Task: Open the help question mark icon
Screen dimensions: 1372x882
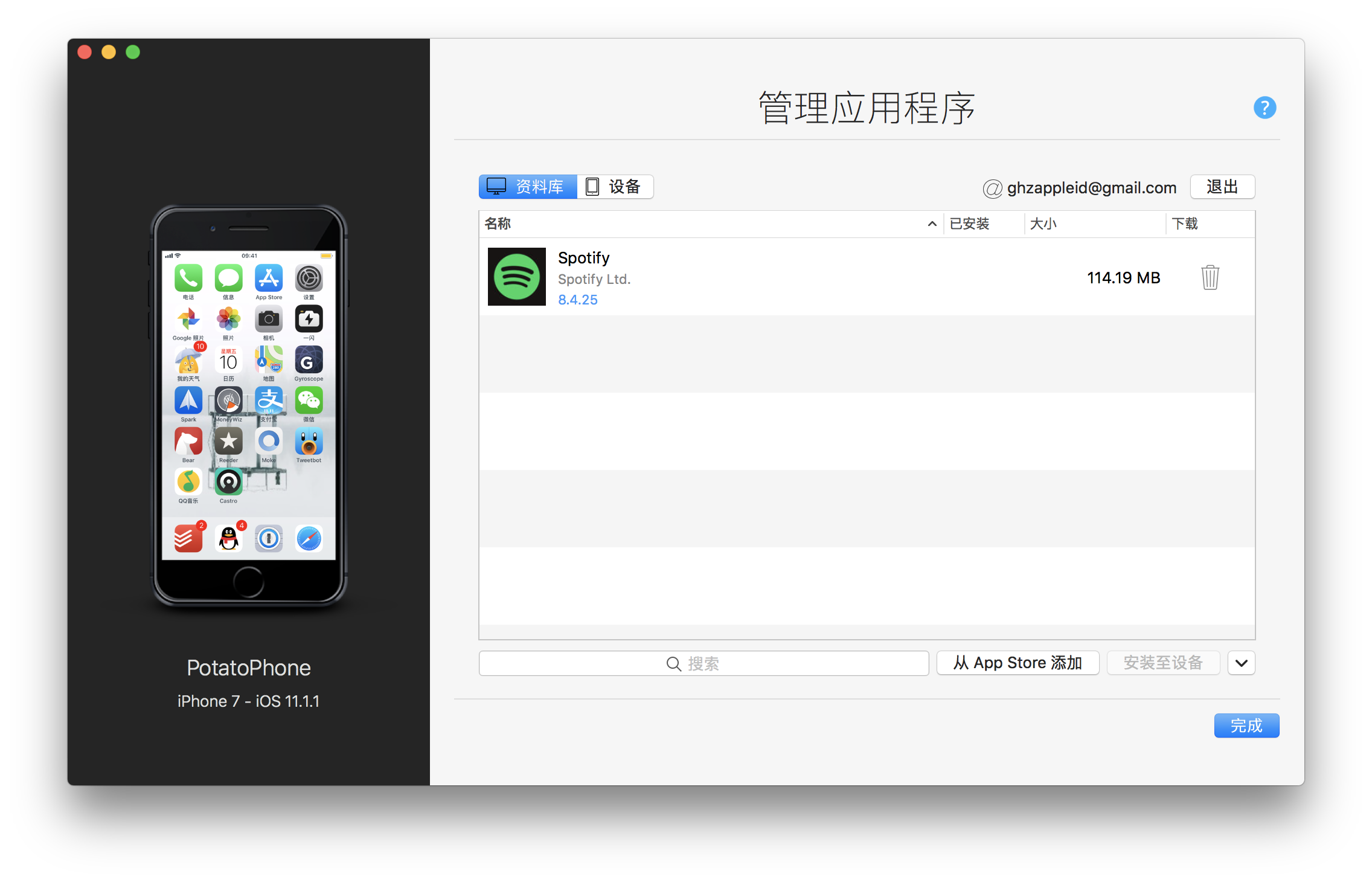Action: [x=1265, y=108]
